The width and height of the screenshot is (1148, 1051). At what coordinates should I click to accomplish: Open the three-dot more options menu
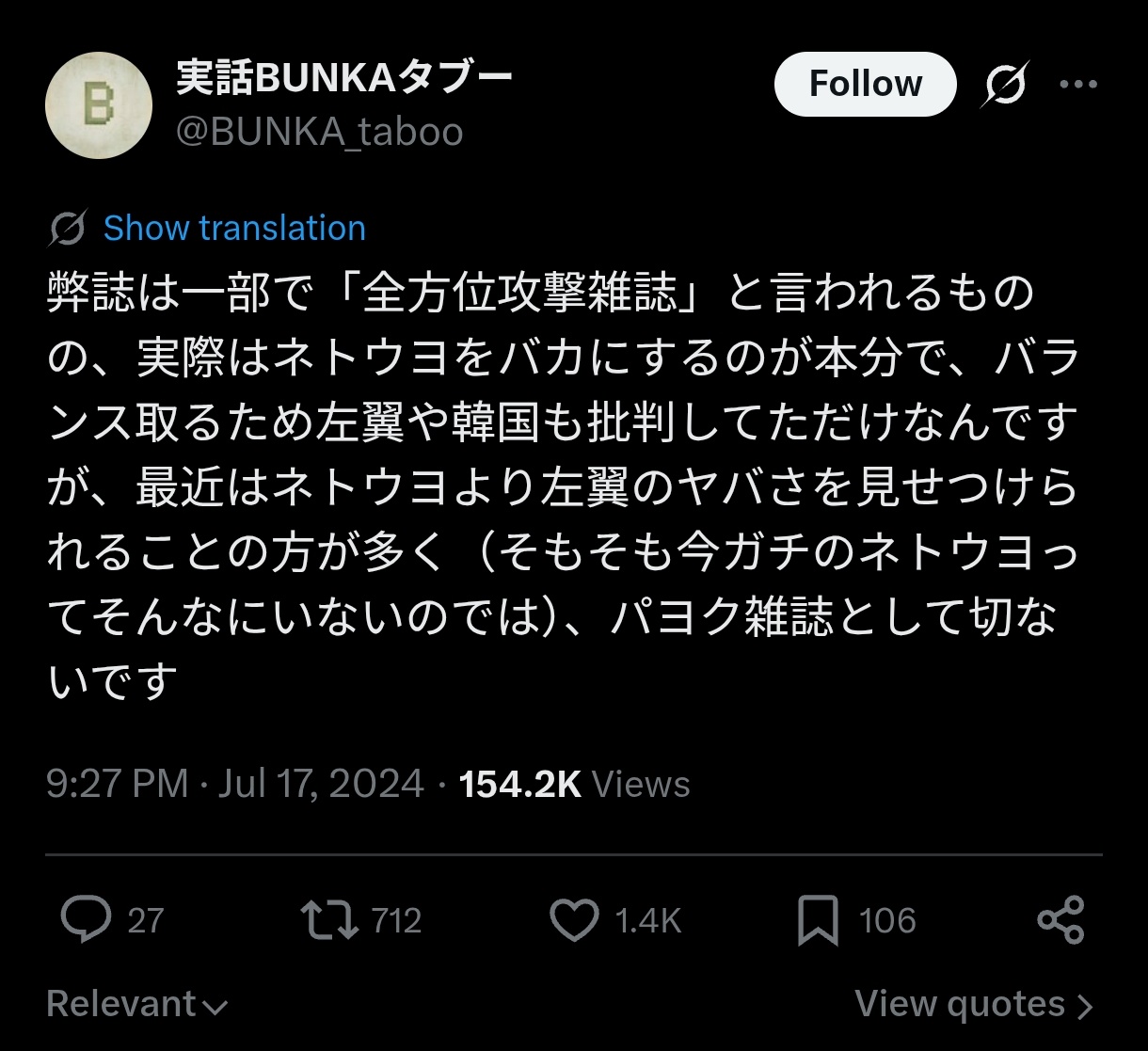(x=1078, y=85)
